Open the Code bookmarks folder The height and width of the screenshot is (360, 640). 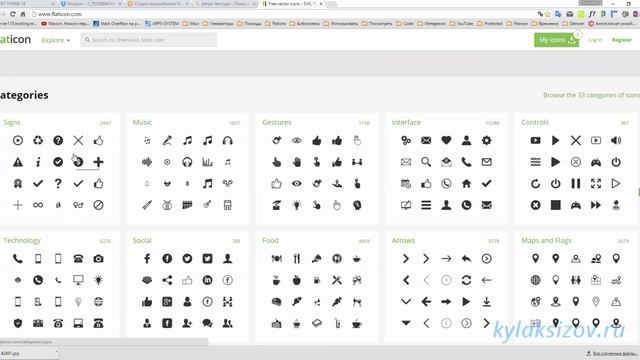coord(404,24)
